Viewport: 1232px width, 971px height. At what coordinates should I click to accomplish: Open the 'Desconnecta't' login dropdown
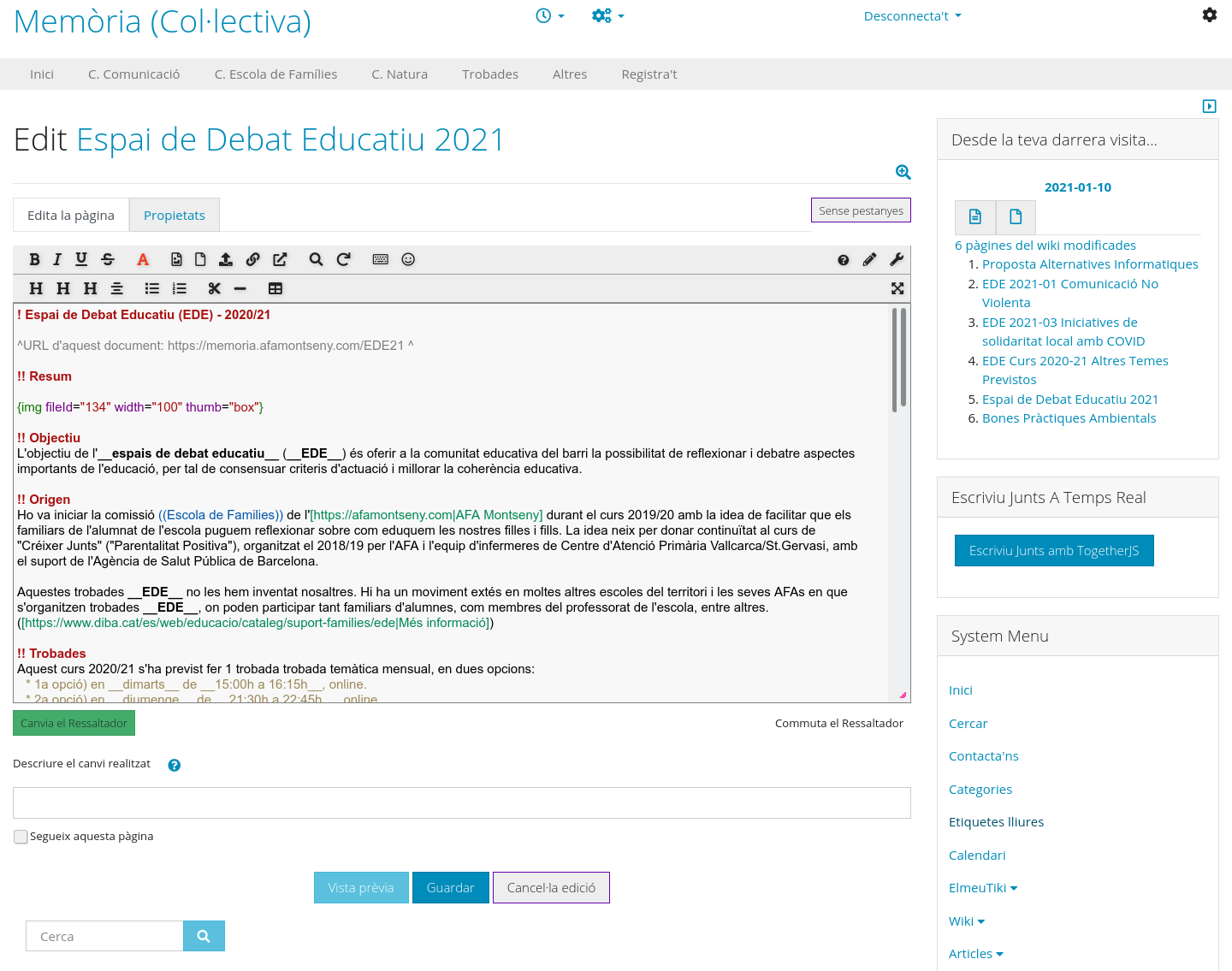pos(912,16)
